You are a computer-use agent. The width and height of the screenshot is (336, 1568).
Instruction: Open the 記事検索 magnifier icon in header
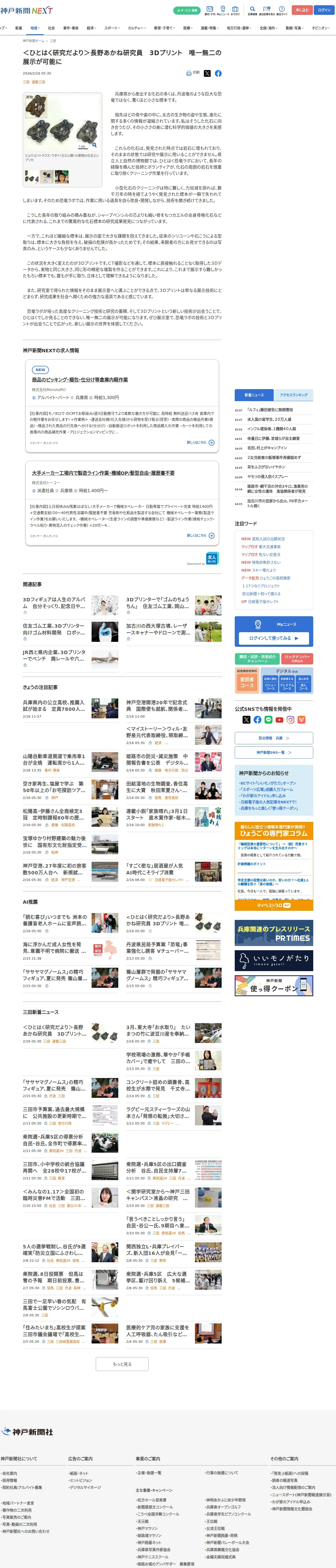click(253, 10)
